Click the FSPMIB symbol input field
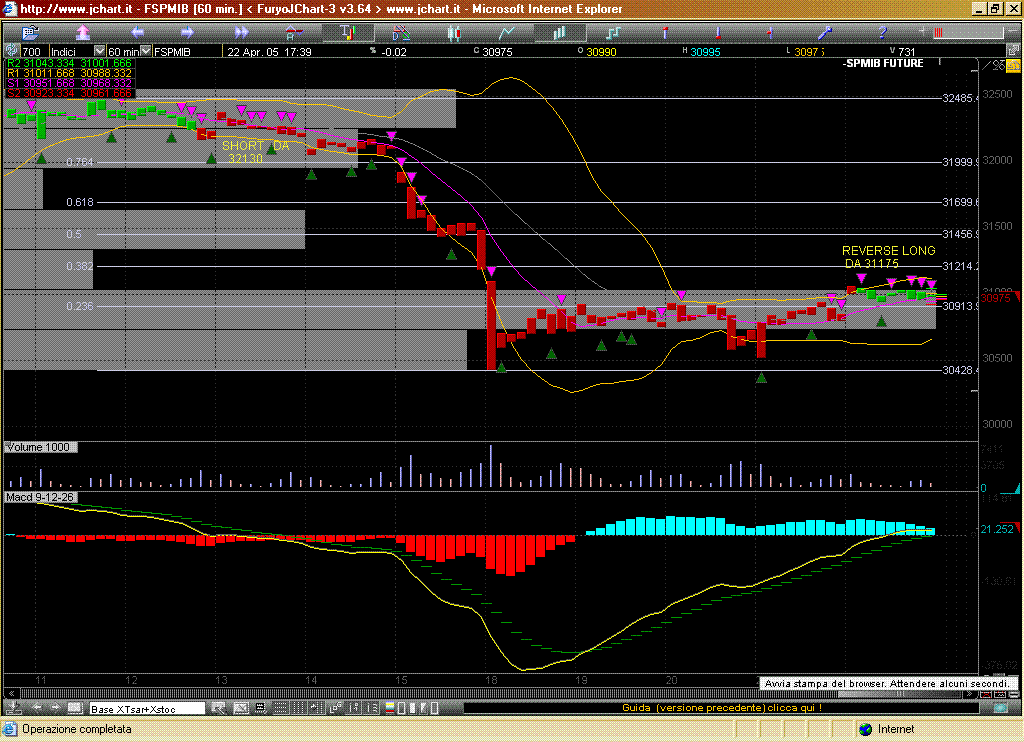The height and width of the screenshot is (742, 1024). tap(173, 51)
